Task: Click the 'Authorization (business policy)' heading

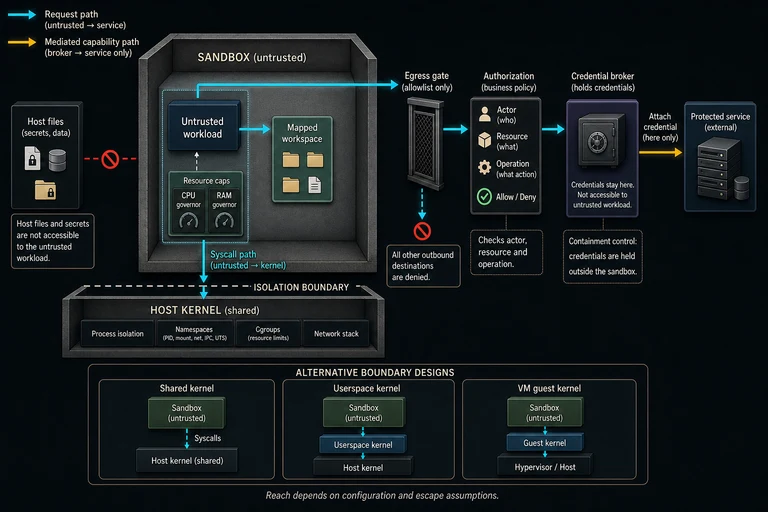Action: [508, 81]
